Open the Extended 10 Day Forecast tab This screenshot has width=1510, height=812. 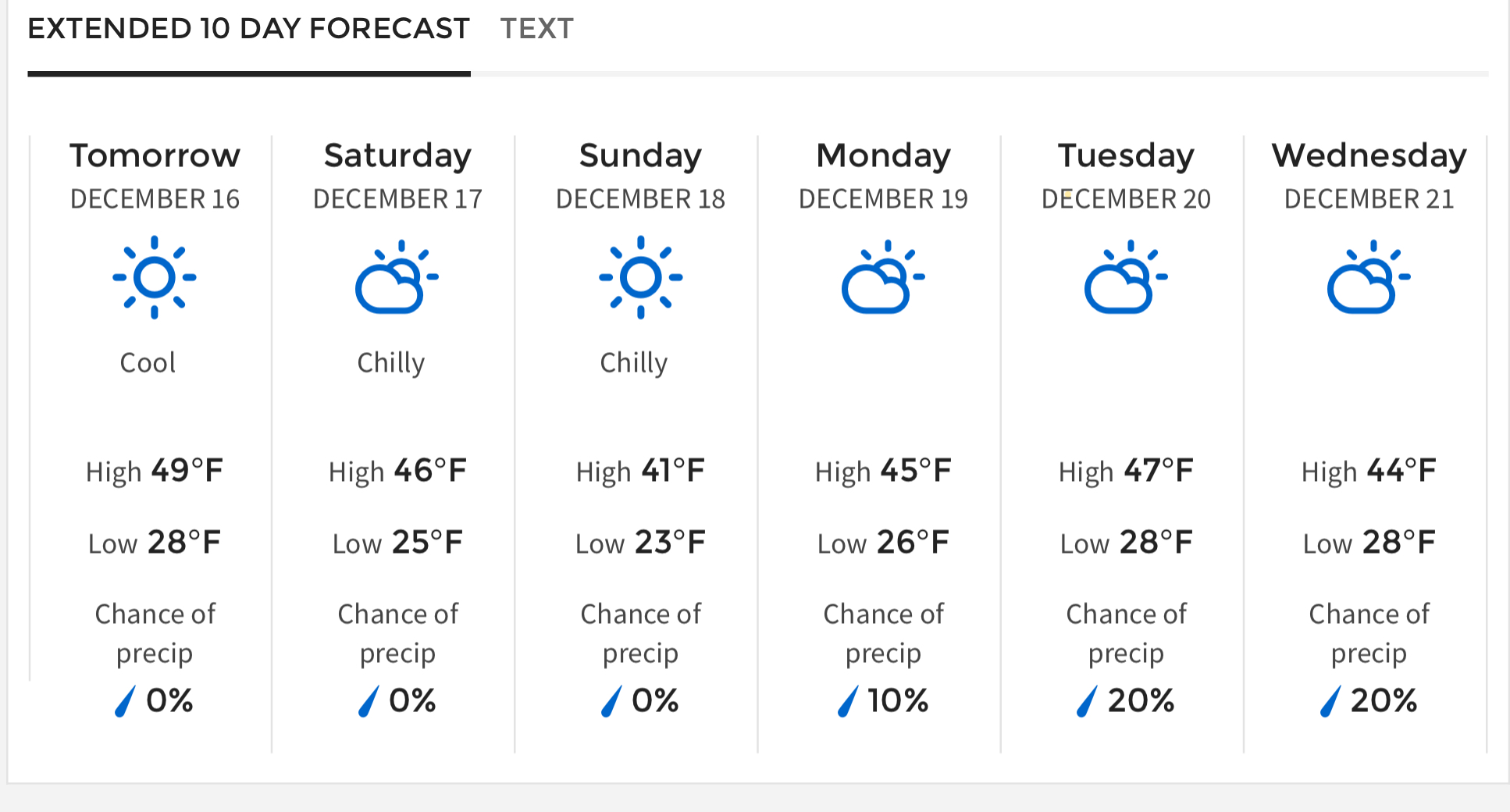(x=248, y=29)
